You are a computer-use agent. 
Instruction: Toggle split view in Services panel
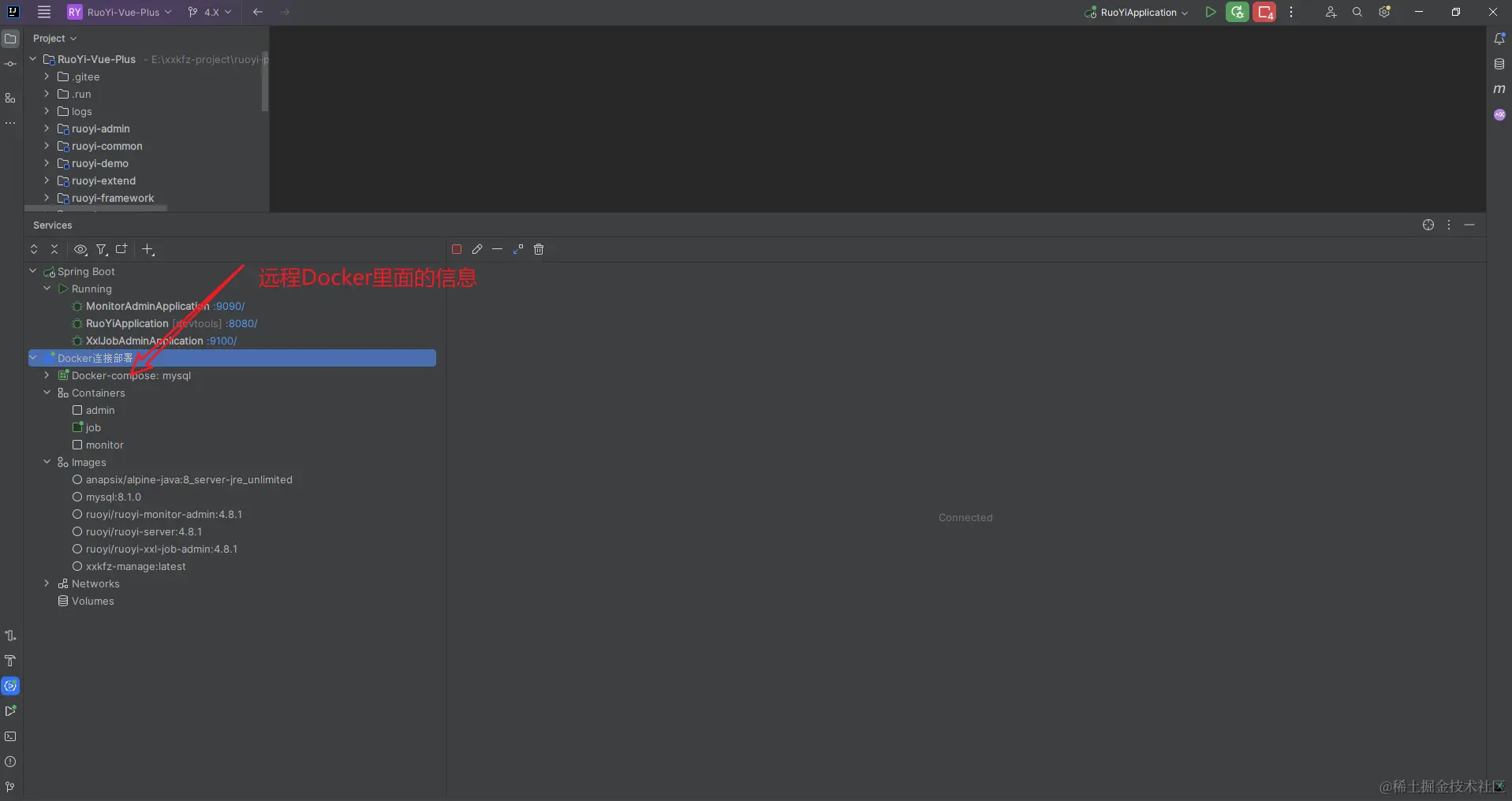122,250
